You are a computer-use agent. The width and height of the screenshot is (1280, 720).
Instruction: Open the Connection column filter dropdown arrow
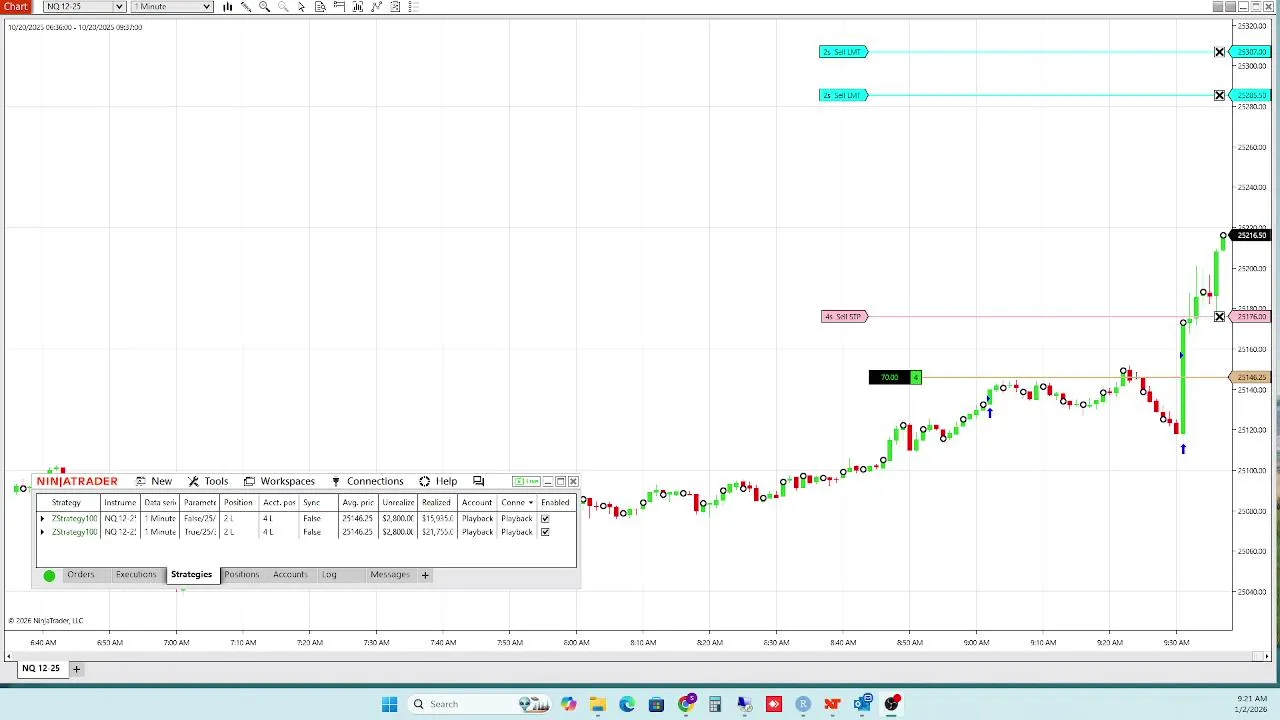pos(530,502)
